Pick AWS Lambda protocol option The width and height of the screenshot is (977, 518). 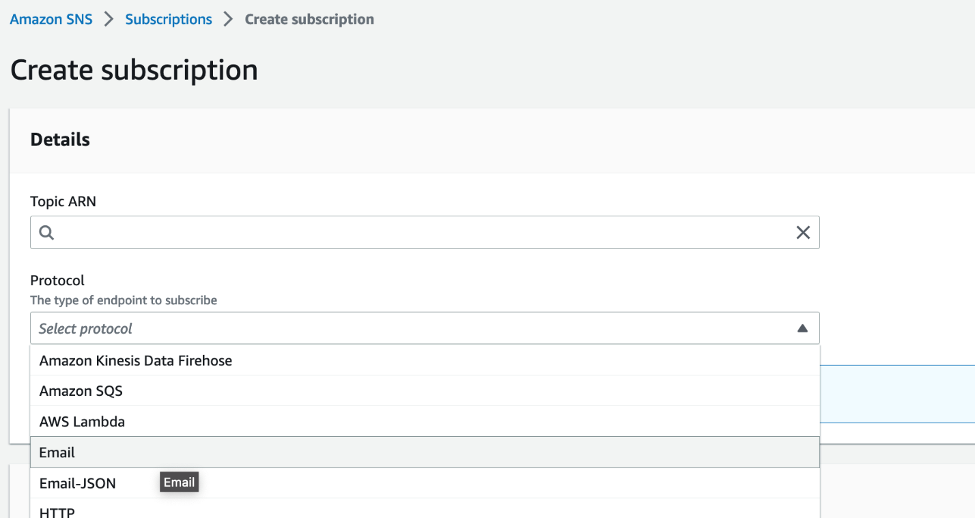coord(424,421)
